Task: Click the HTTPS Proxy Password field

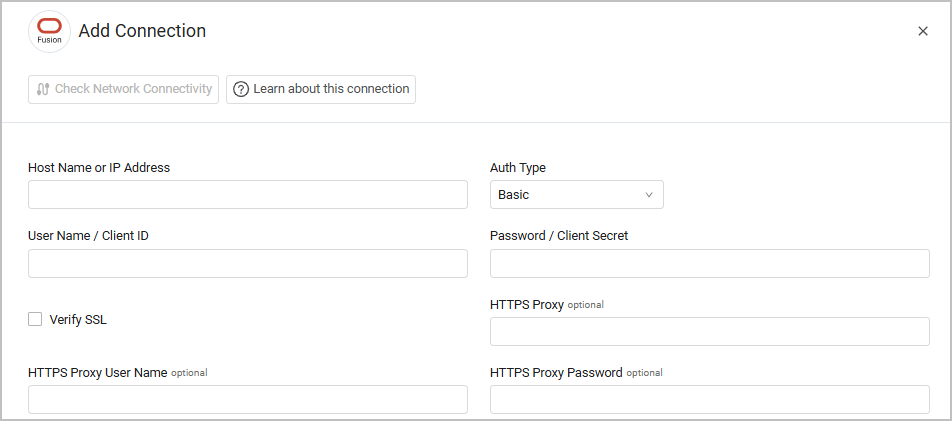Action: point(709,400)
